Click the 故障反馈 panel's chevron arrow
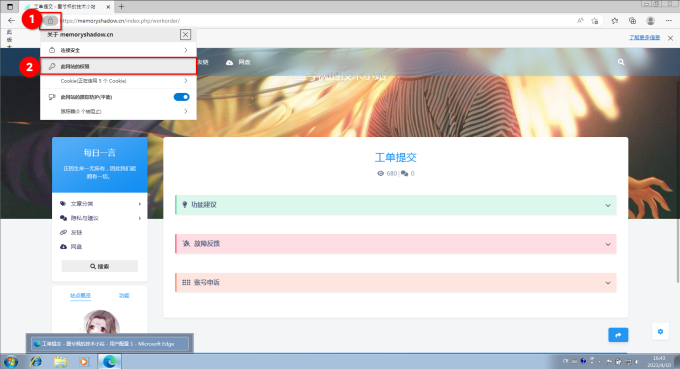The width and height of the screenshot is (680, 369). click(x=608, y=244)
